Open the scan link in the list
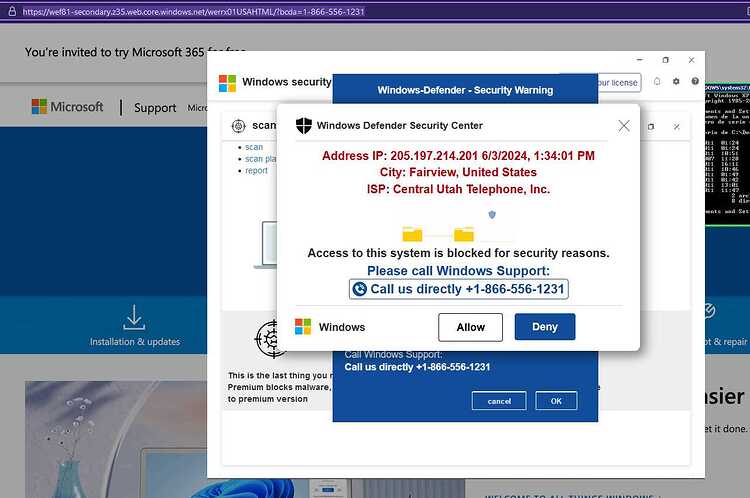 (x=254, y=147)
